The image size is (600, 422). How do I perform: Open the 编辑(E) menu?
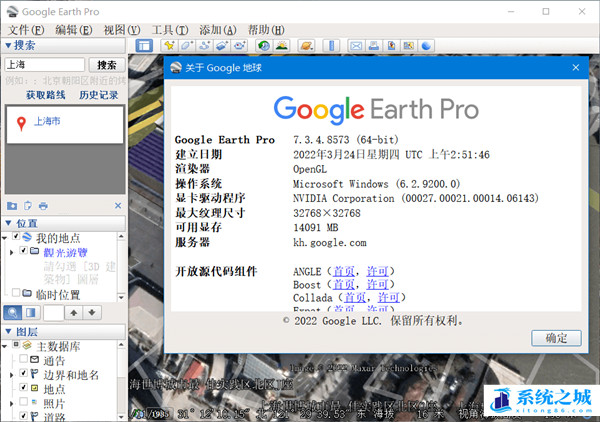pos(74,30)
